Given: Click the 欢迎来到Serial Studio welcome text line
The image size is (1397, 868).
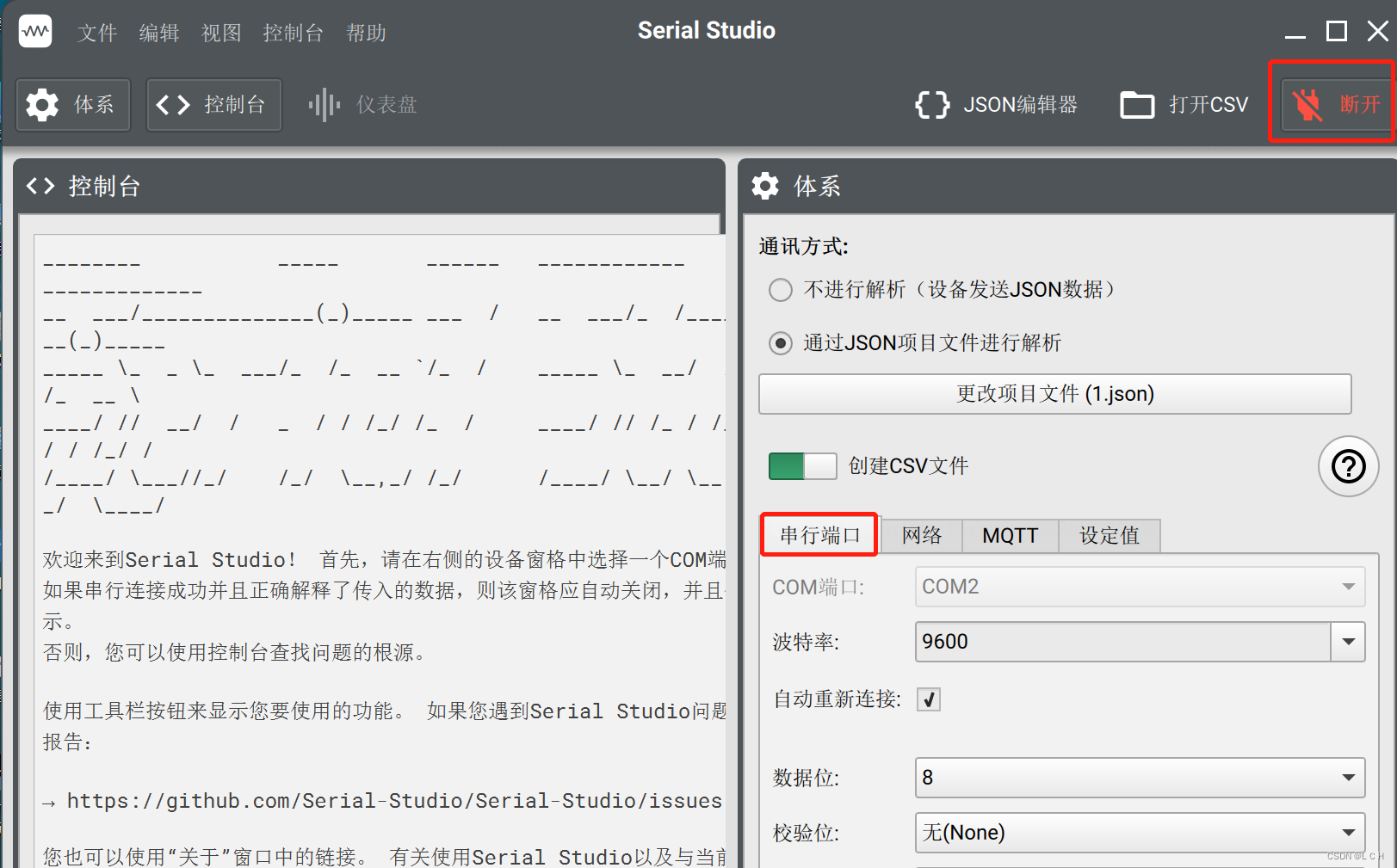Looking at the screenshot, I should (384, 560).
